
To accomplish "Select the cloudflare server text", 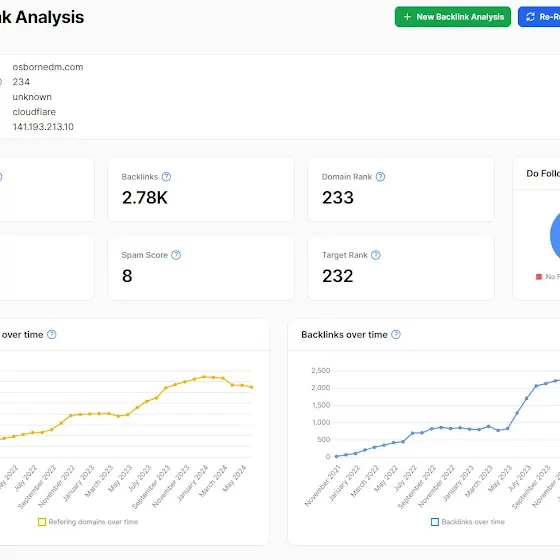I will [34, 112].
